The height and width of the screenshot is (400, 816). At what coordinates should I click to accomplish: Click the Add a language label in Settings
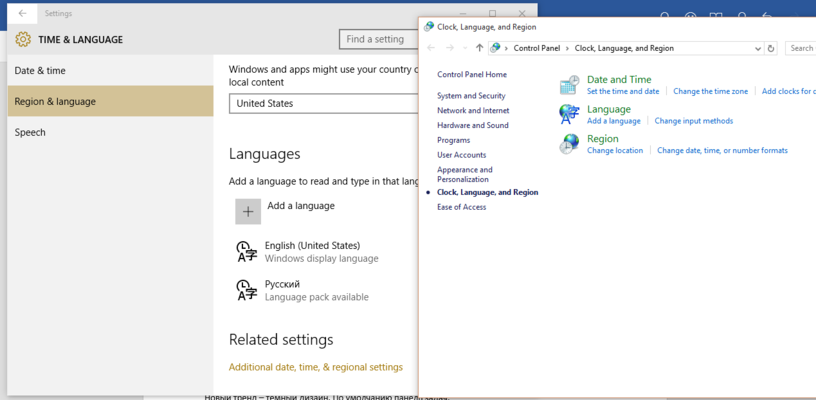point(301,205)
